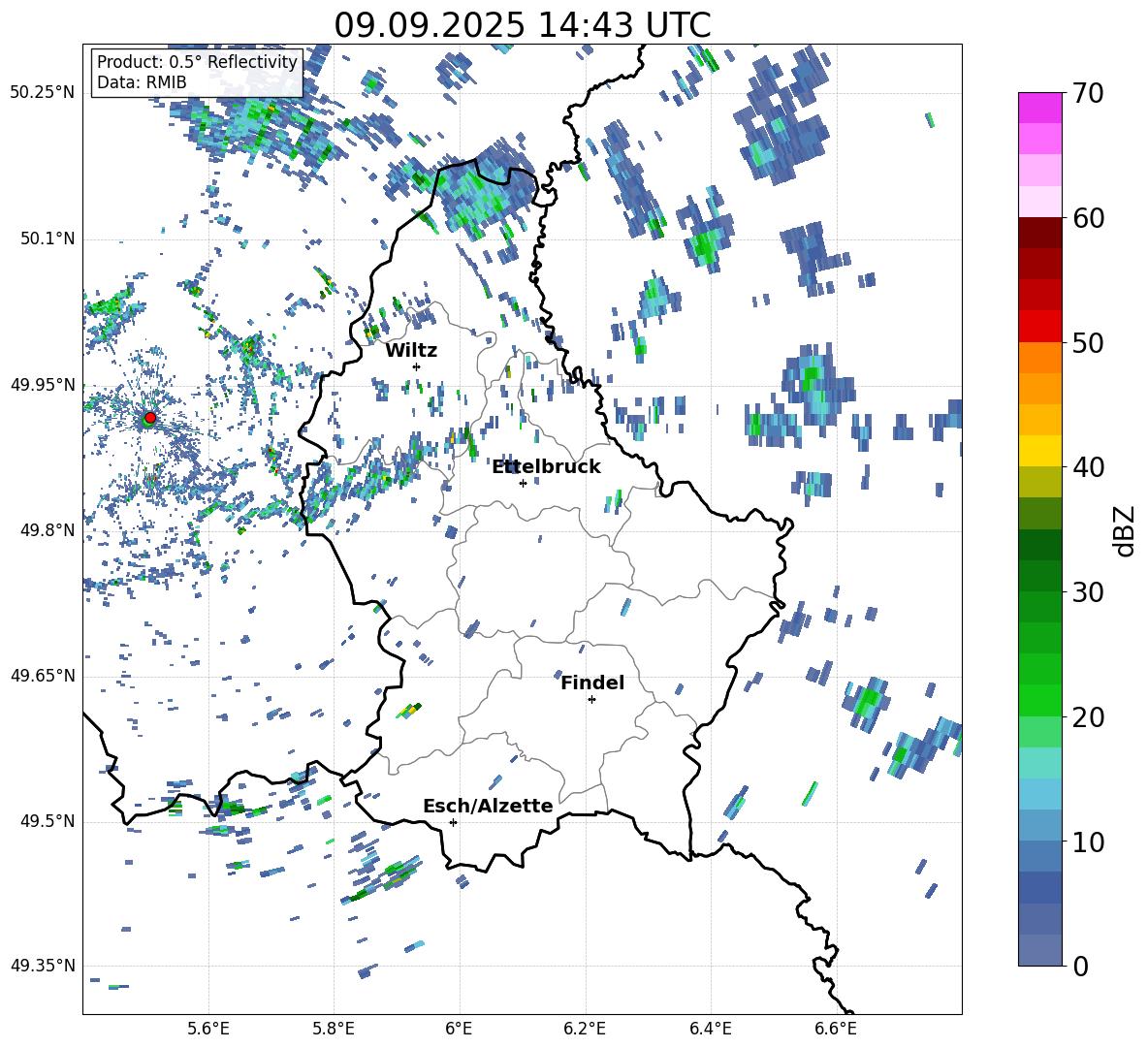This screenshot has height=1048, width=1148.
Task: Click the 6.2°E longitude label
Action: tap(585, 1029)
